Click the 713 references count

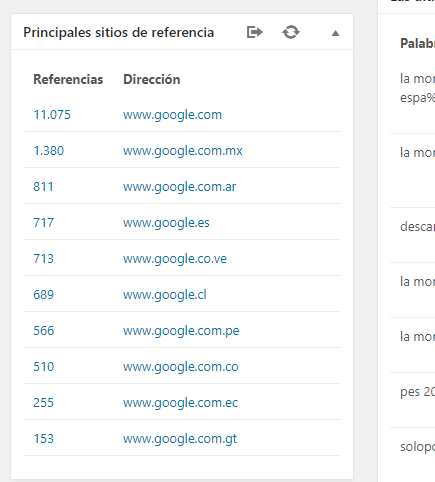click(x=43, y=259)
